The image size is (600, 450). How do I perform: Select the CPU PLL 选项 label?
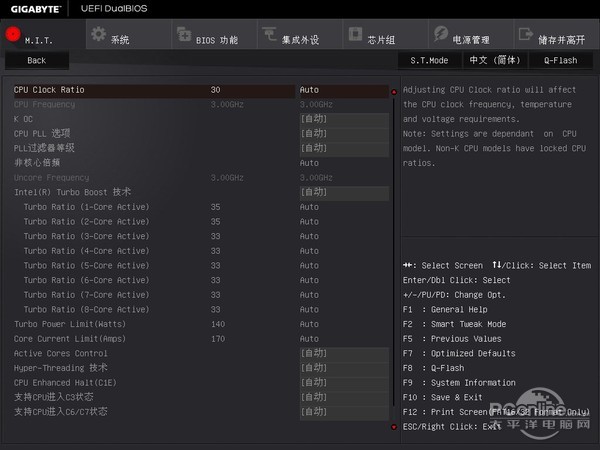coord(42,134)
